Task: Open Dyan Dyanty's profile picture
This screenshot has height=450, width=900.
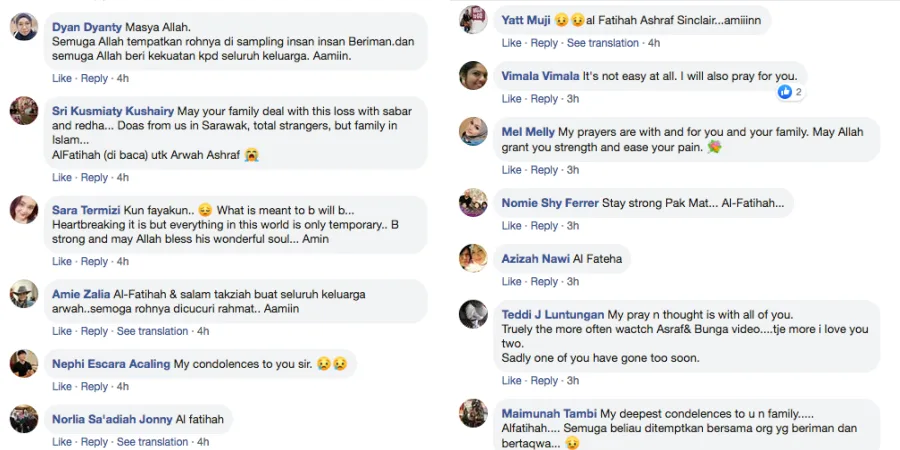Action: [24, 27]
